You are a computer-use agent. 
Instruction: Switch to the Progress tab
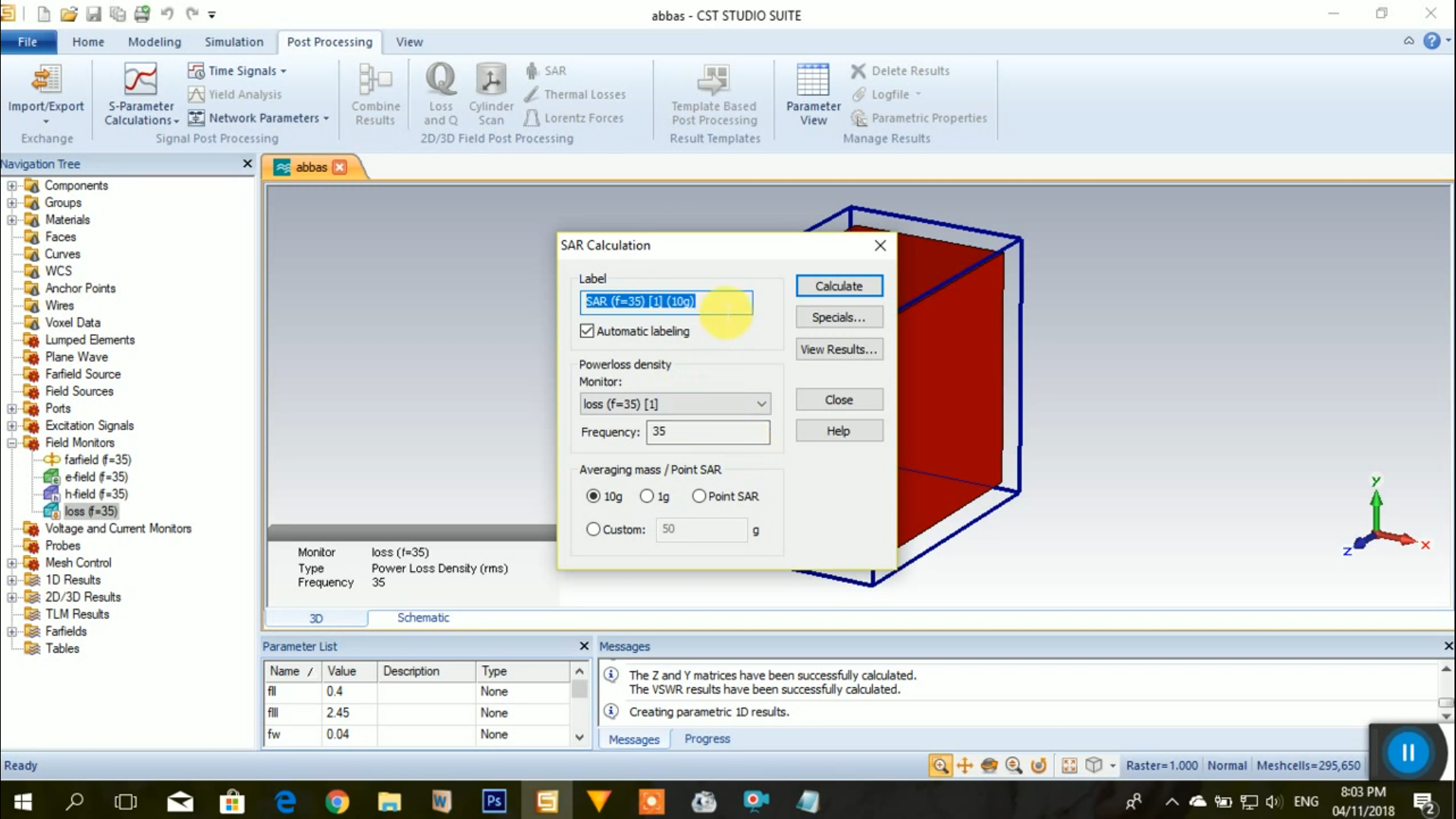coord(707,739)
